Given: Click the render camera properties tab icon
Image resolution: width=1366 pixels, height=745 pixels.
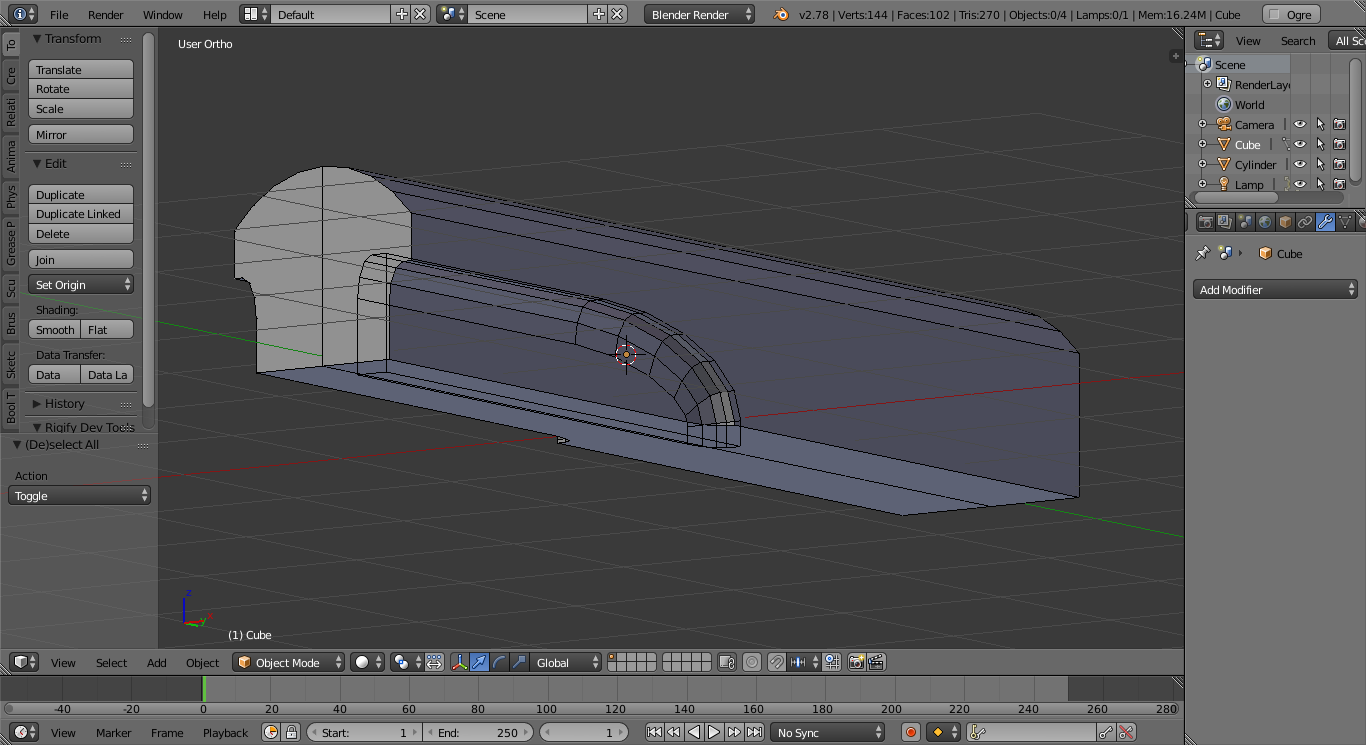Looking at the screenshot, I should (x=1206, y=222).
